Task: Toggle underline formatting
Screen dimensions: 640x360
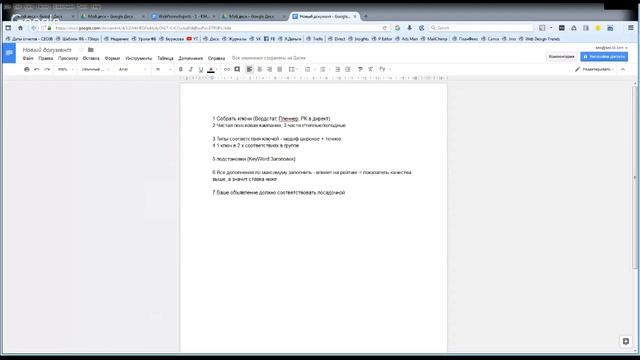Action: 201,69
